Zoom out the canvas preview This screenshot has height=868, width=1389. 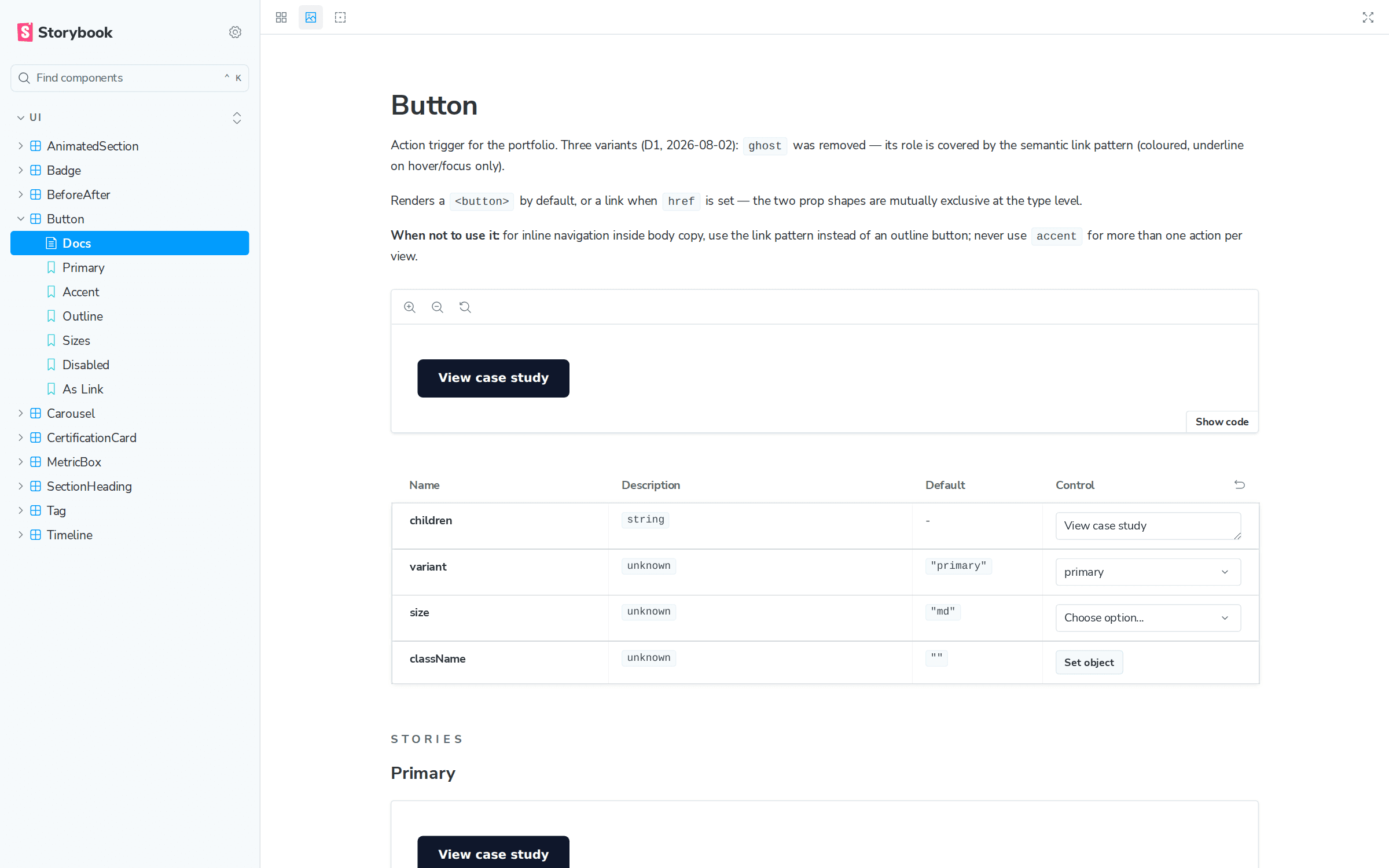tap(438, 307)
